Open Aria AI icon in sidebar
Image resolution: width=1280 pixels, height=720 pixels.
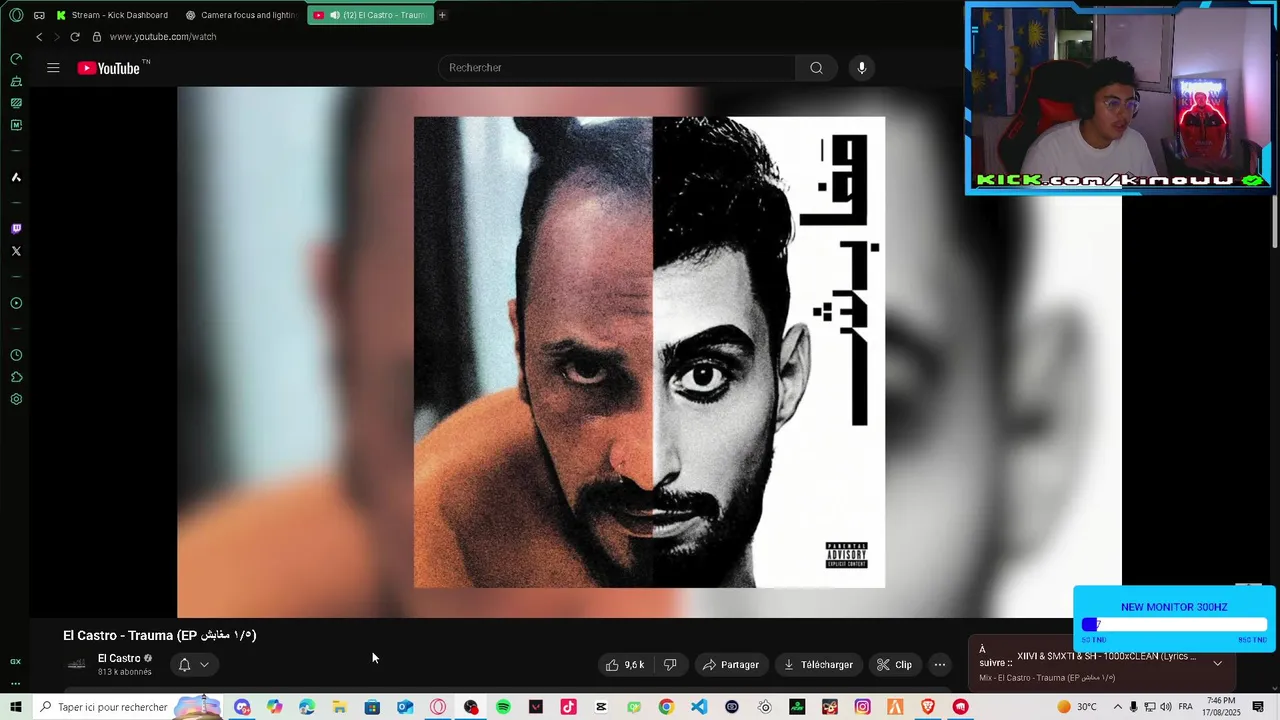(x=16, y=177)
